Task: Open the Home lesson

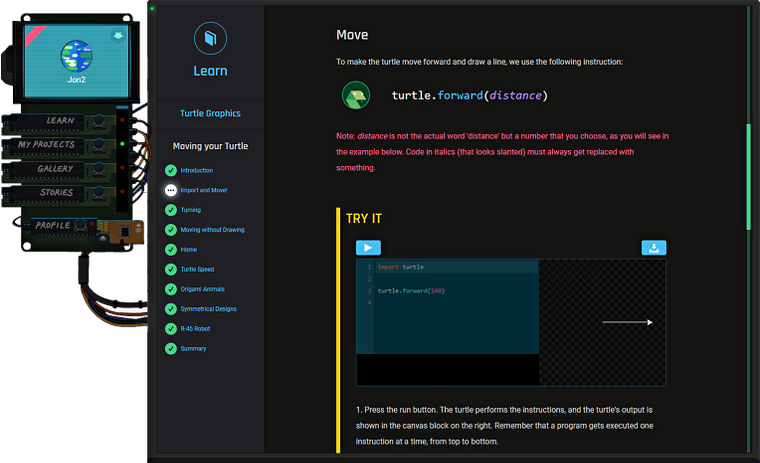Action: click(x=189, y=250)
